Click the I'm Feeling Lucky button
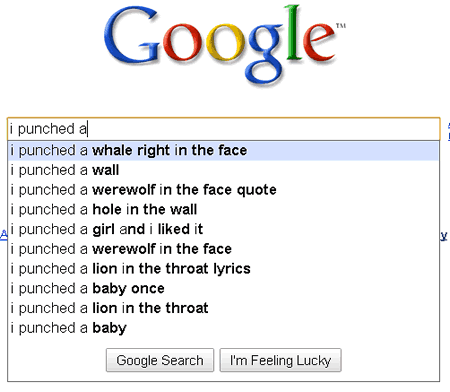Viewport: 450px width, 392px height. (x=280, y=360)
